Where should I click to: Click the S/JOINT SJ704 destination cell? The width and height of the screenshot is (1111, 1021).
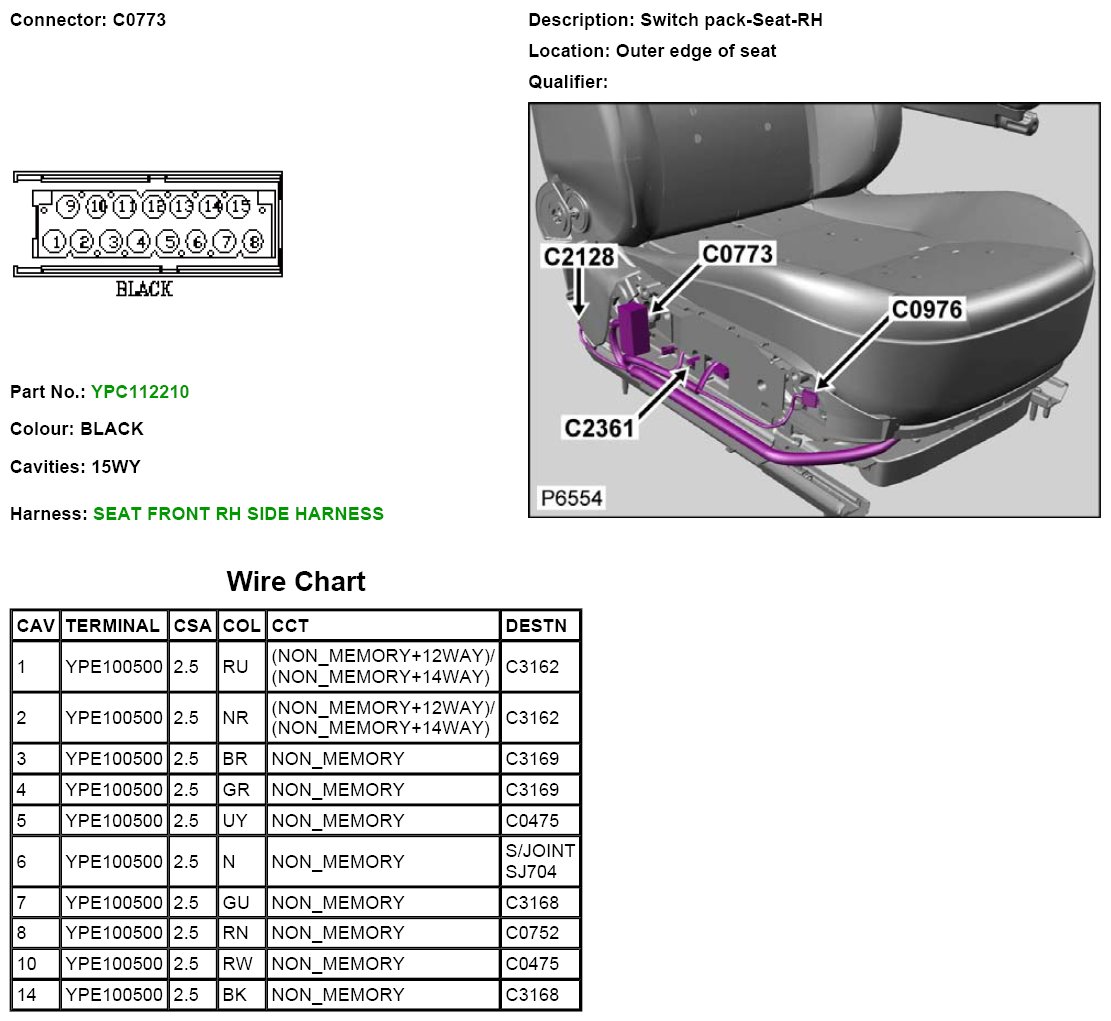pyautogui.click(x=539, y=861)
